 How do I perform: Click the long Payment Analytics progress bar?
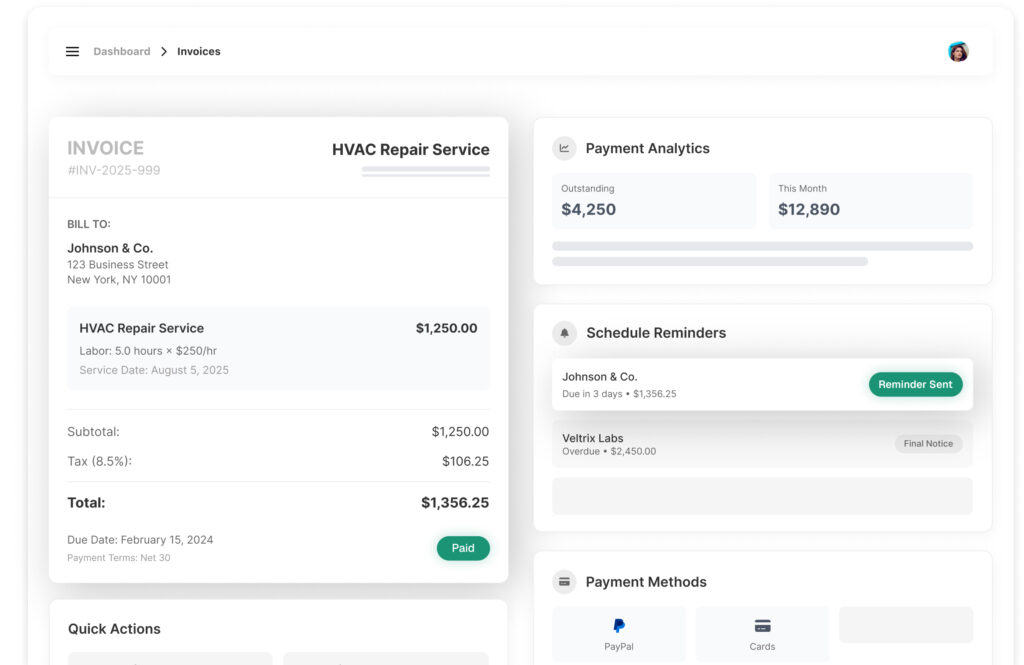pos(762,246)
